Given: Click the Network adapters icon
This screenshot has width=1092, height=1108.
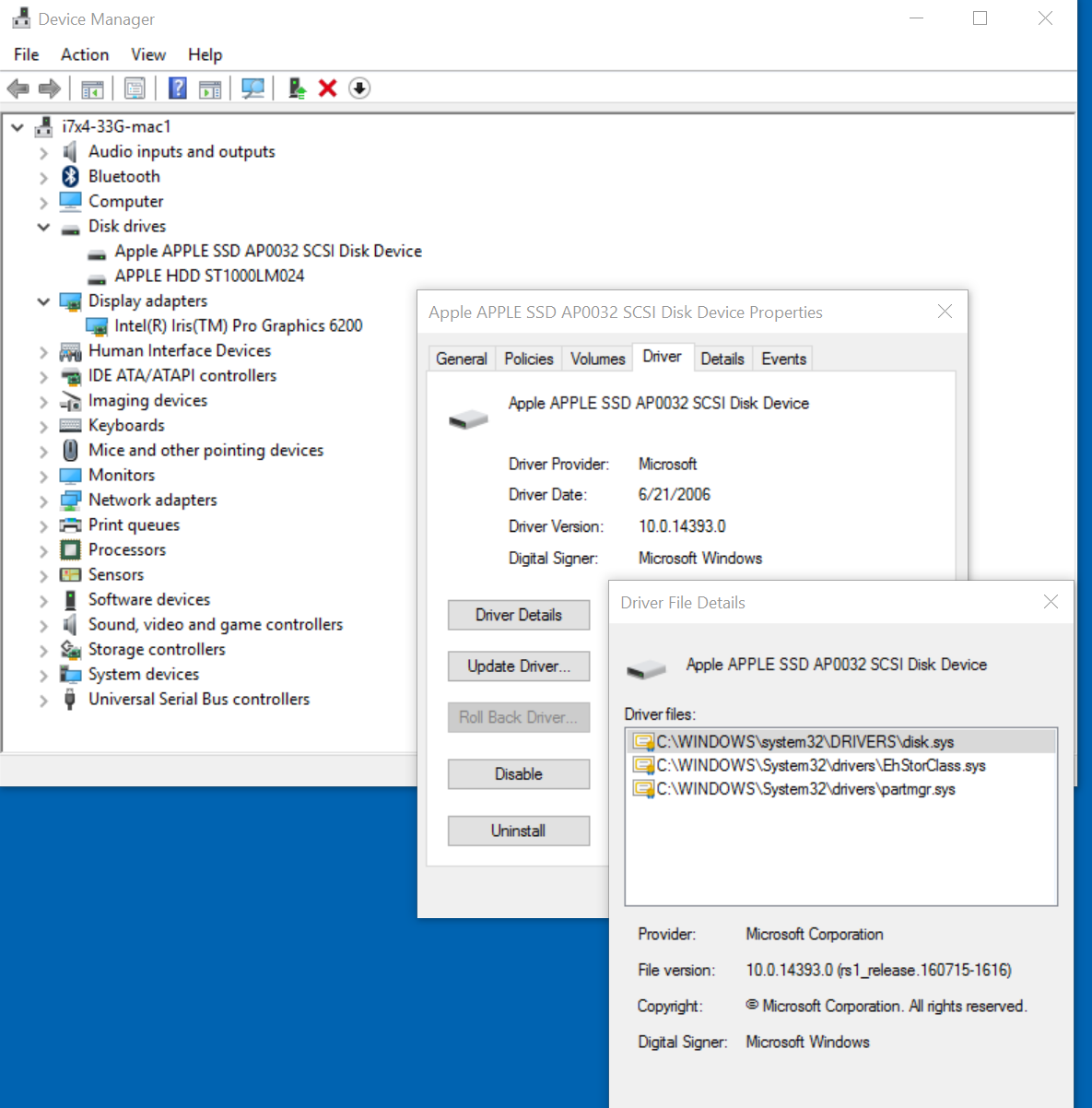Looking at the screenshot, I should (71, 500).
